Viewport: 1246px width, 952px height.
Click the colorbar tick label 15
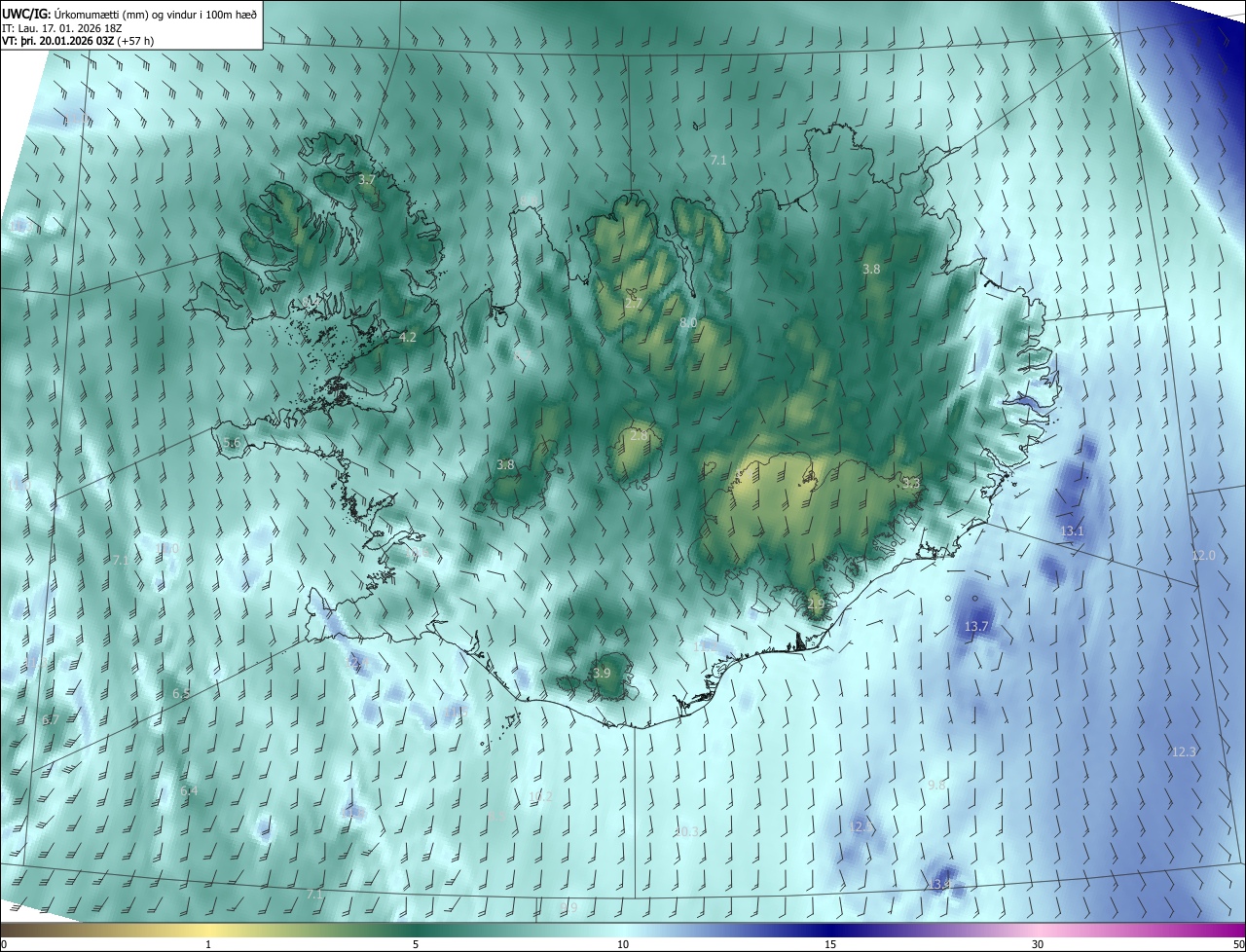tap(830, 944)
